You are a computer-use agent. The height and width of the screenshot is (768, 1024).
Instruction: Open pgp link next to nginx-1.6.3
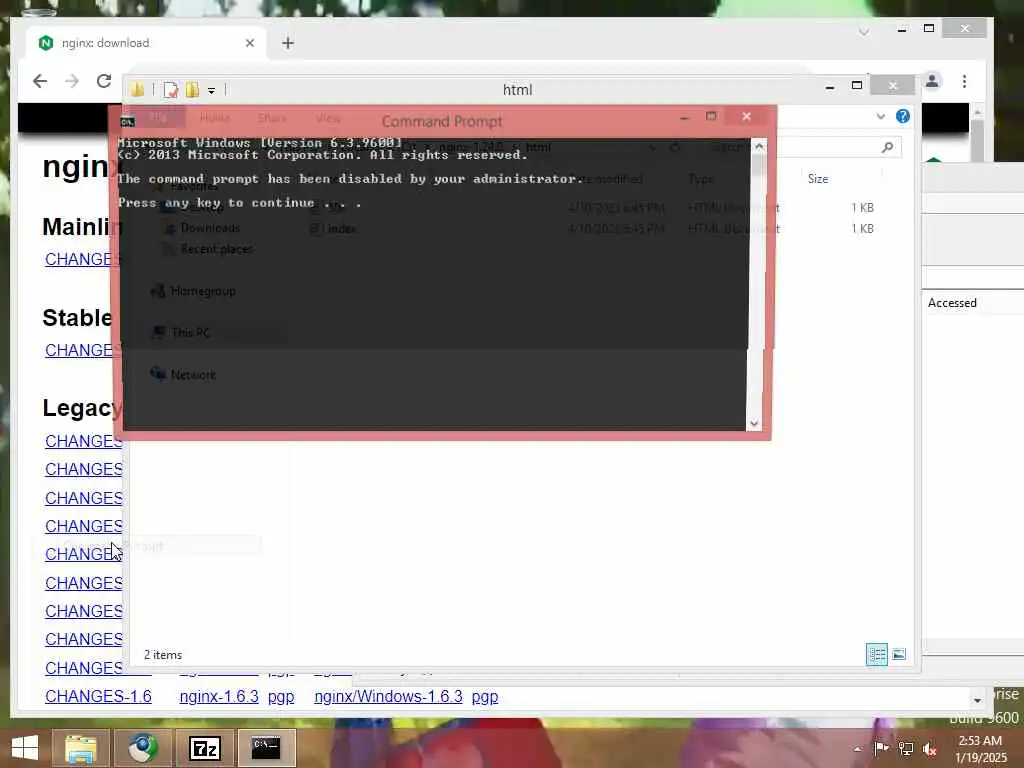(281, 697)
